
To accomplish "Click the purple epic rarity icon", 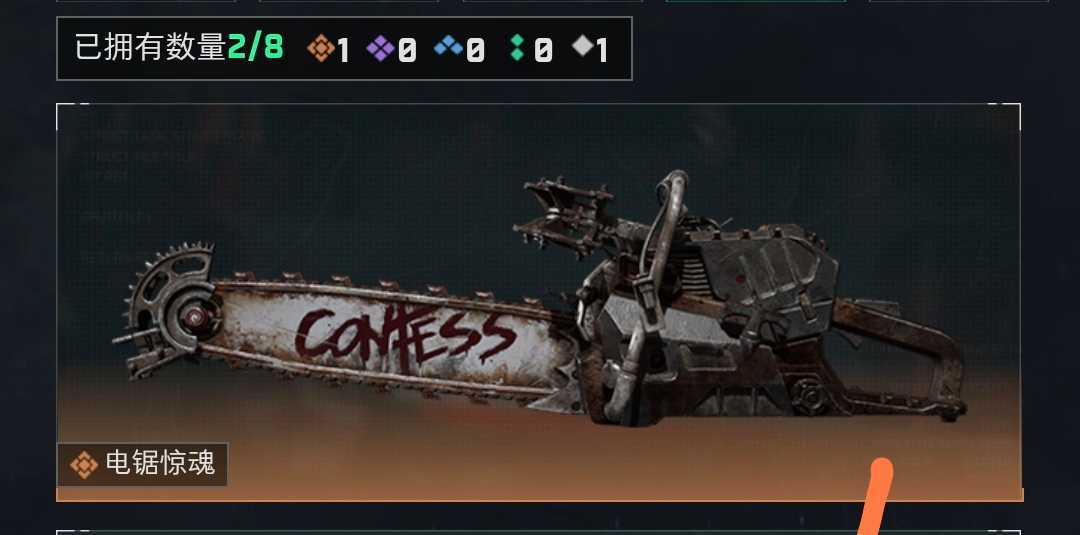I will (x=380, y=48).
